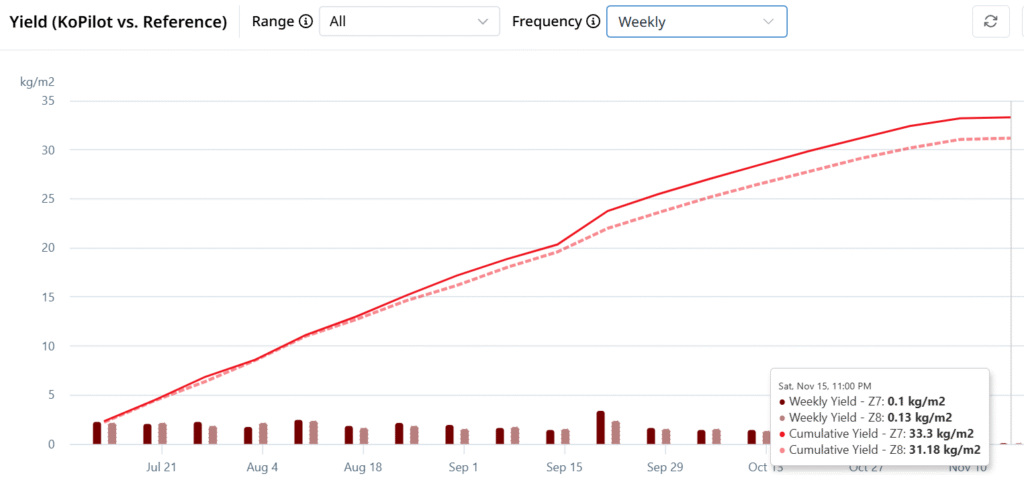
Task: Click the Sep 29 x-axis date label
Action: pyautogui.click(x=664, y=467)
